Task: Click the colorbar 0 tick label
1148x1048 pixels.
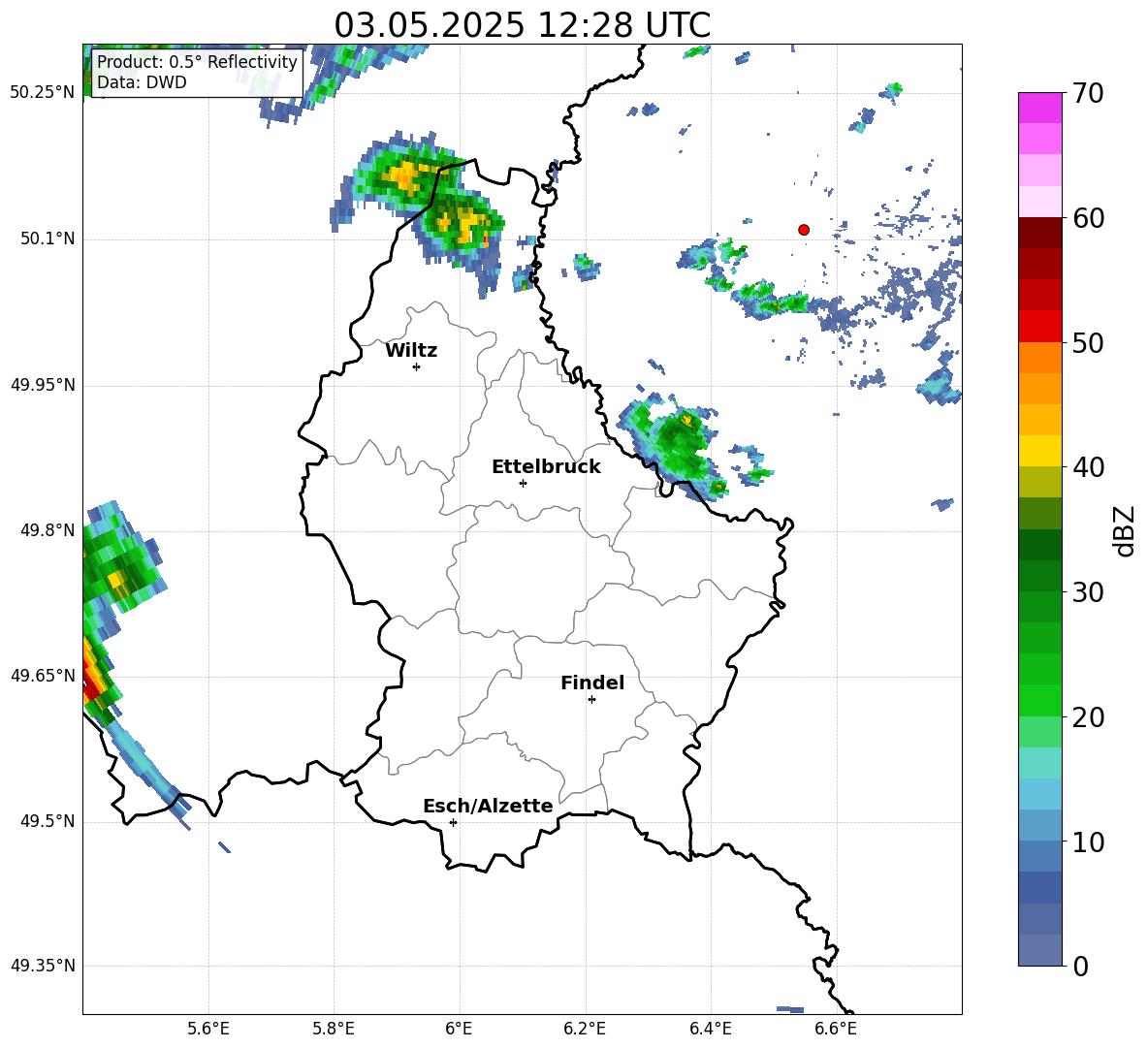Action: (x=1080, y=966)
